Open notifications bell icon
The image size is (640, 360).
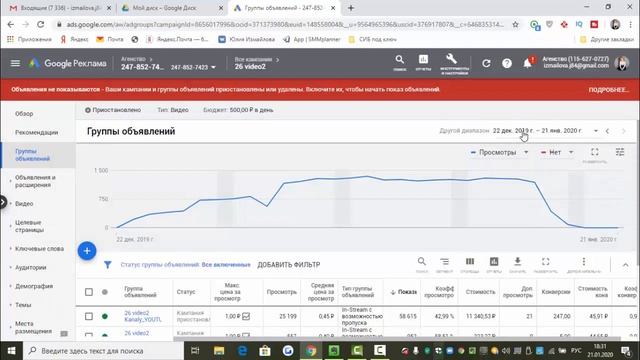pyautogui.click(x=528, y=63)
